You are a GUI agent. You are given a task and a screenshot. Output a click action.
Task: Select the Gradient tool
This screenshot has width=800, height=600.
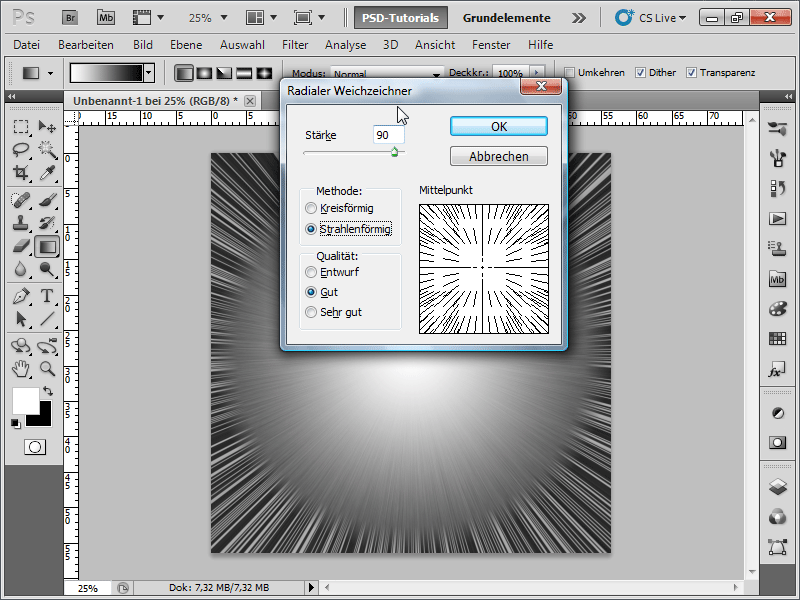[x=47, y=247]
